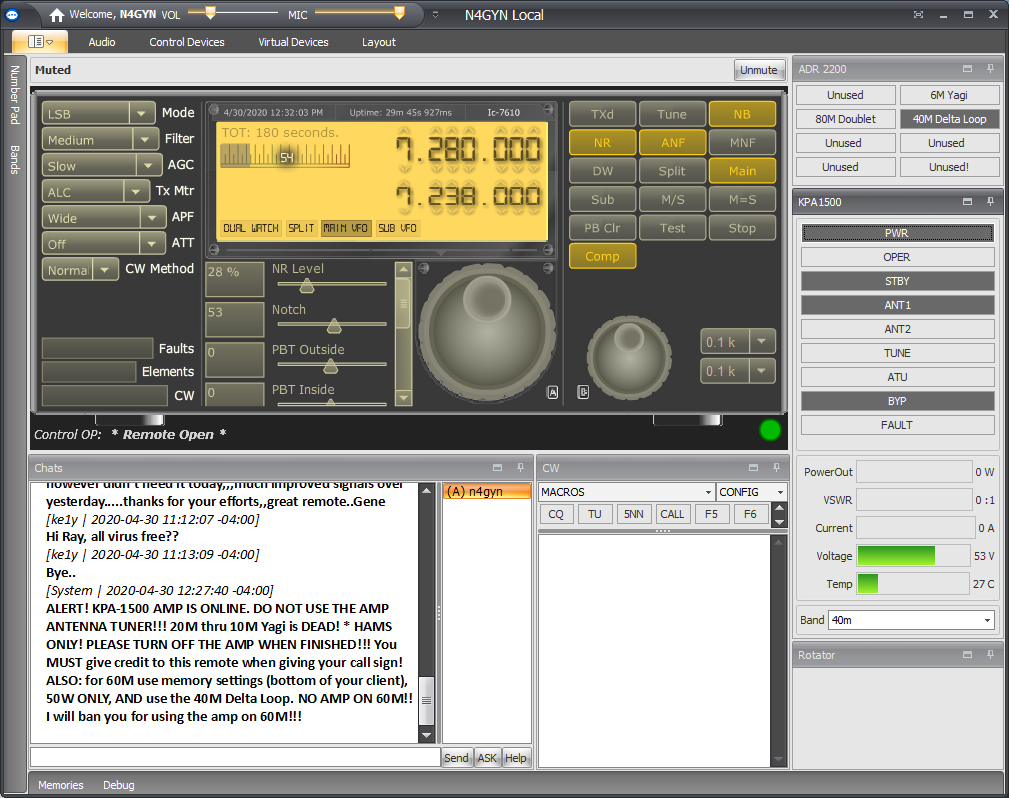Collapse the CW panel
The image size is (1010, 798).
[753, 468]
